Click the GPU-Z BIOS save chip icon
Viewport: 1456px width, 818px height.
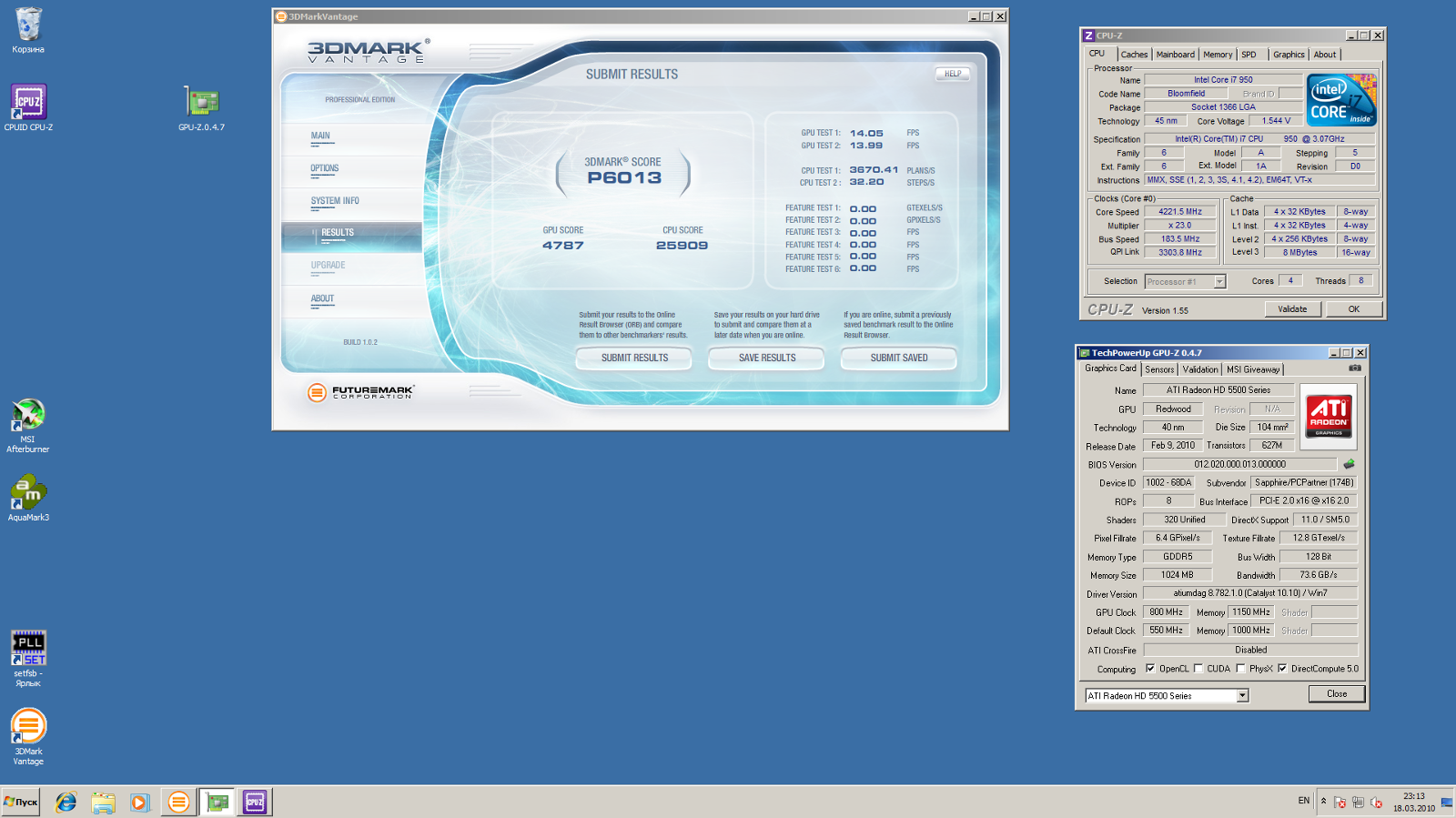tap(1349, 464)
